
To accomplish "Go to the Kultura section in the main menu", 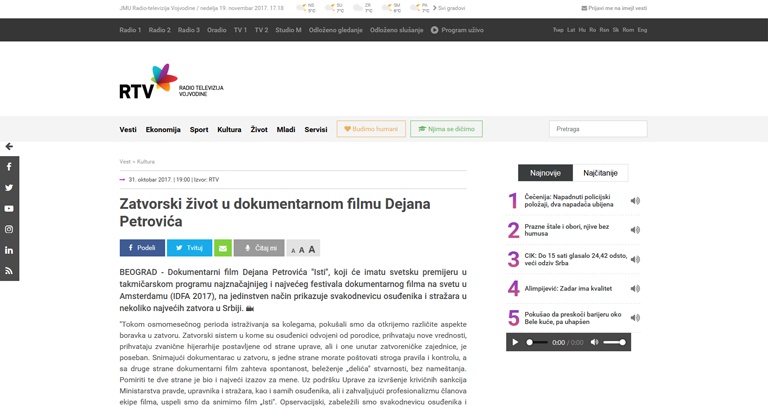I will tap(229, 129).
